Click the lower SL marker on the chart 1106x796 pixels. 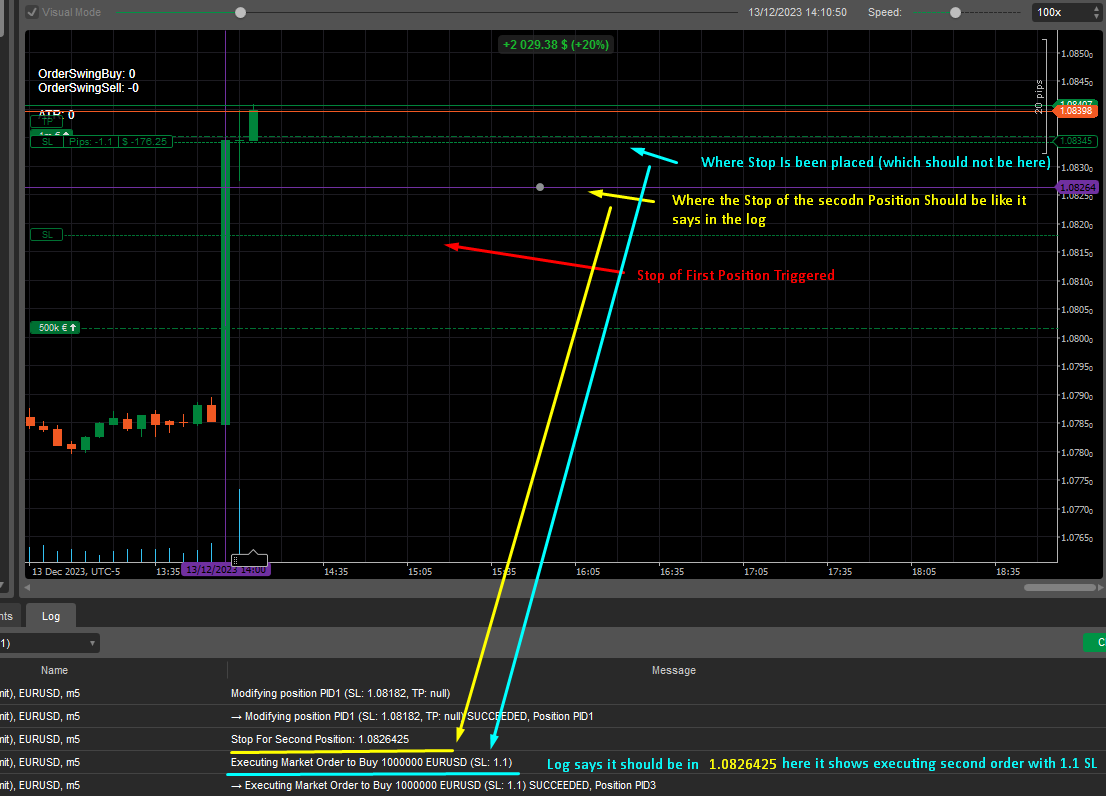coord(46,235)
